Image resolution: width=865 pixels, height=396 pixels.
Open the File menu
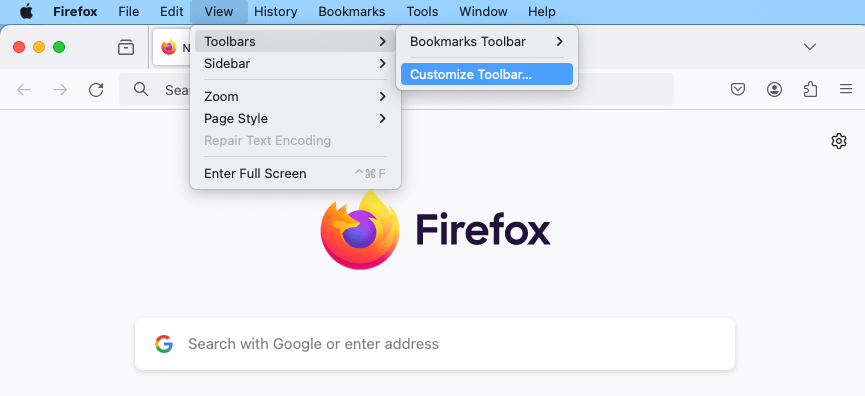coord(129,12)
